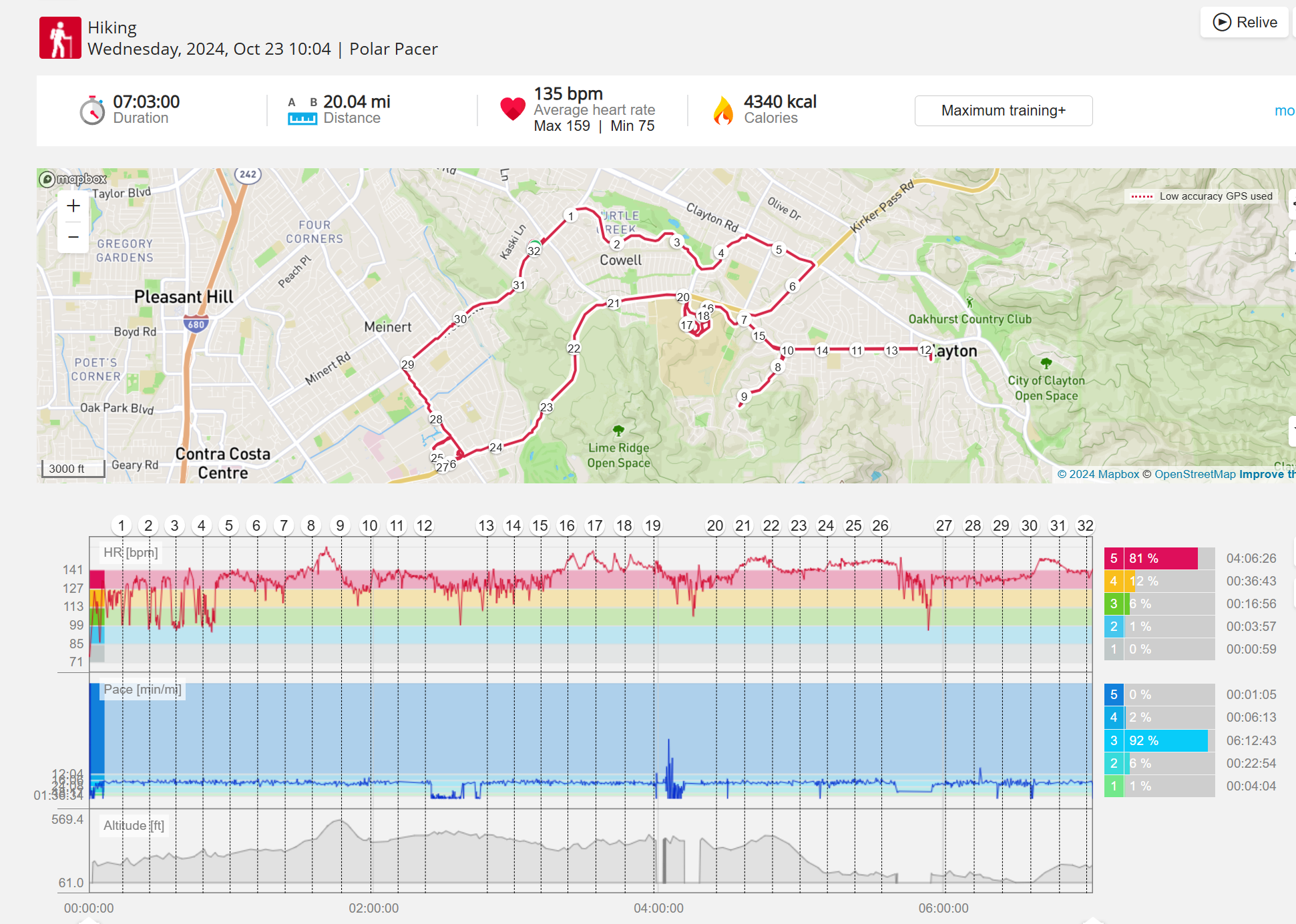This screenshot has height=924, width=1296.
Task: Zoom out on the route map
Action: point(73,237)
